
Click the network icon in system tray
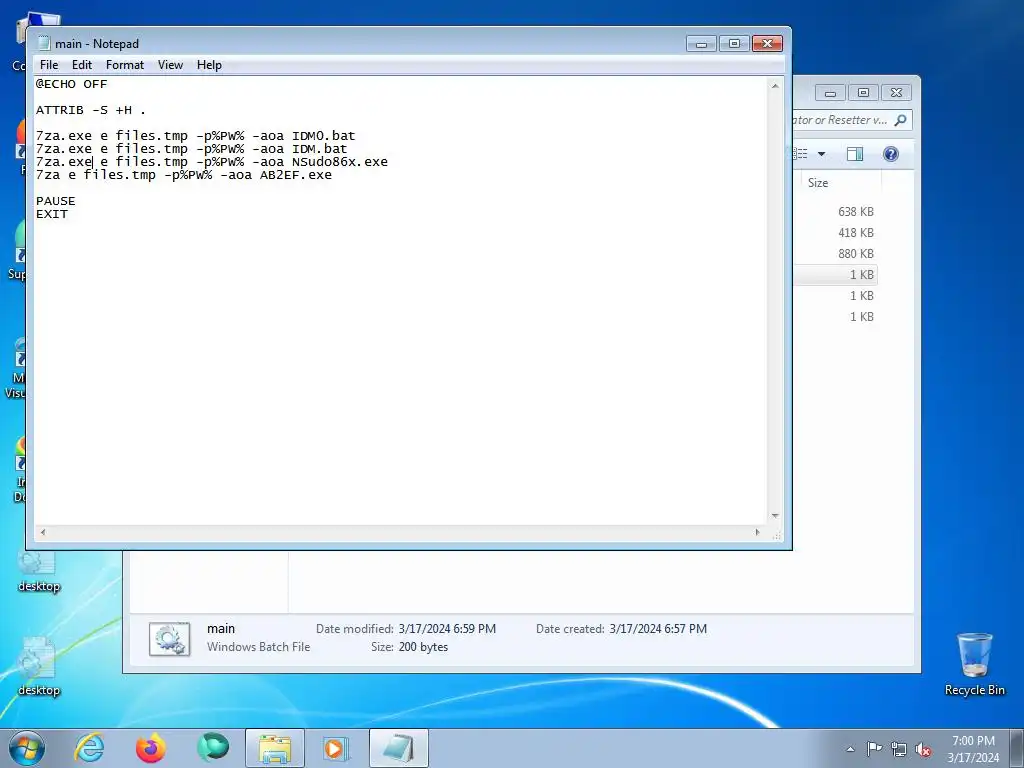click(x=899, y=749)
